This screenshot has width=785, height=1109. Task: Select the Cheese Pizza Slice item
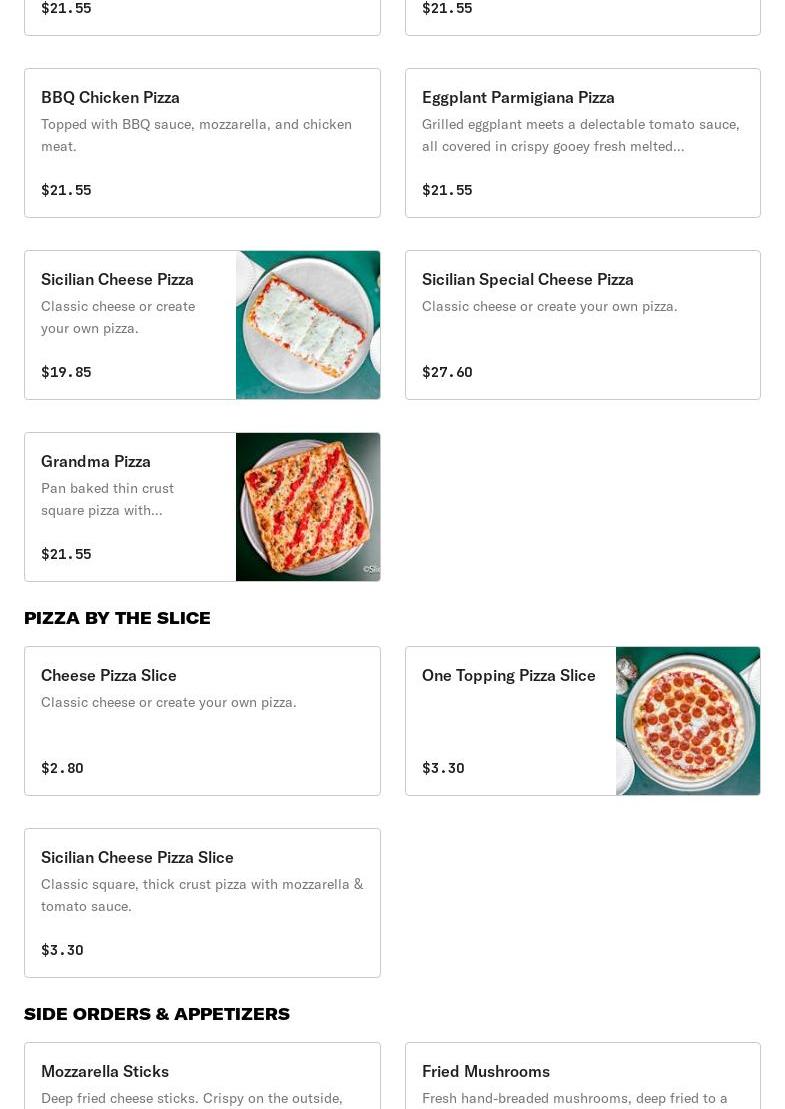point(202,721)
